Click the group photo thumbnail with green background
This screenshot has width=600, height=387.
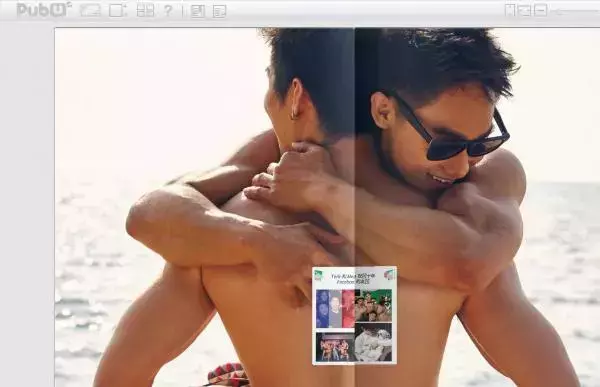tap(373, 305)
